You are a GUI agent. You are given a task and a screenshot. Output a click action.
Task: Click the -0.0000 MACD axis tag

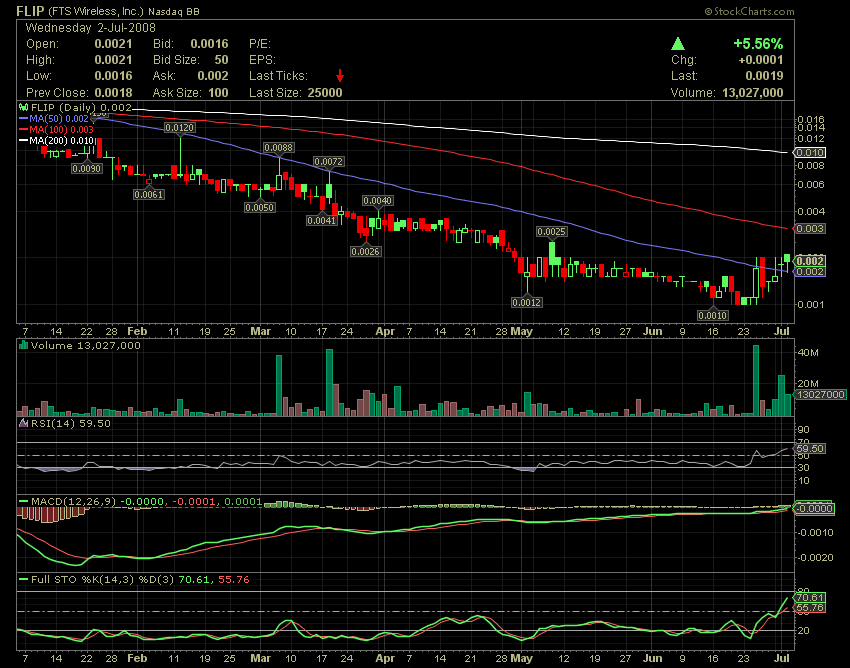click(814, 508)
